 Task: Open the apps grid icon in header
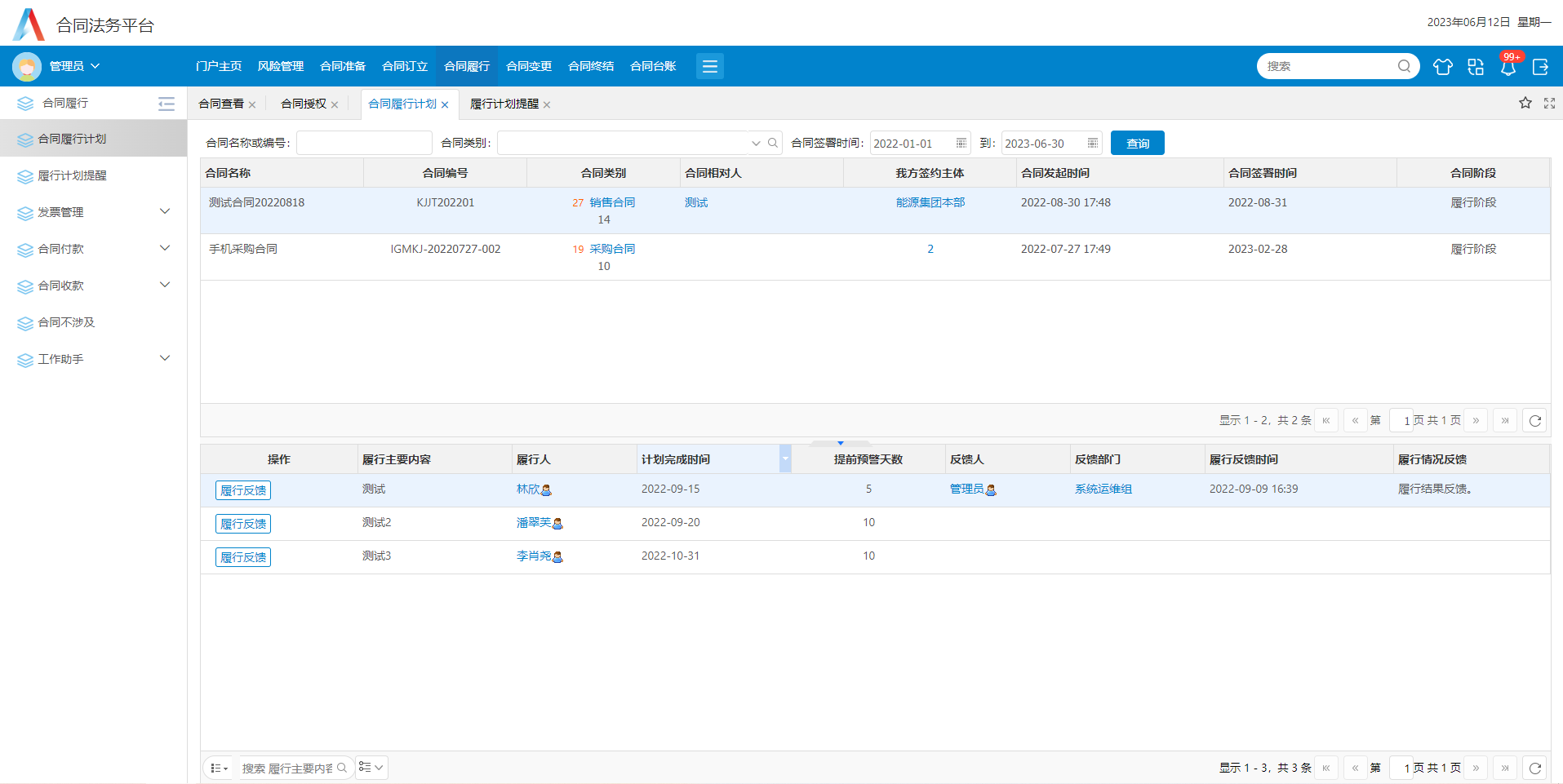(x=1475, y=67)
